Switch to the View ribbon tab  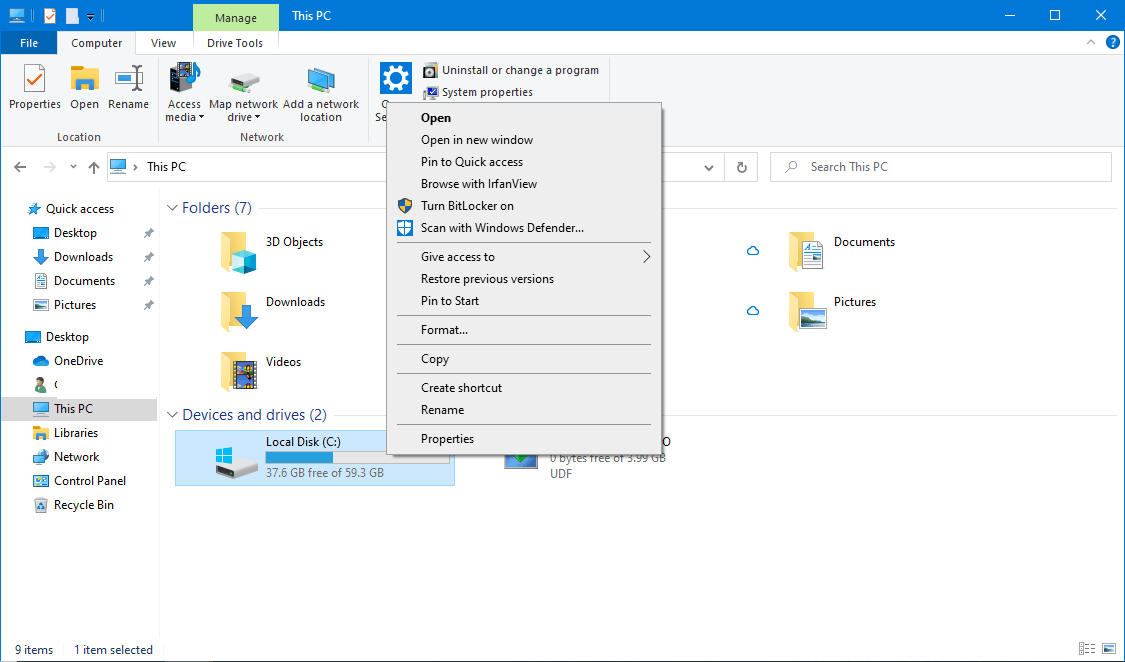[x=163, y=43]
